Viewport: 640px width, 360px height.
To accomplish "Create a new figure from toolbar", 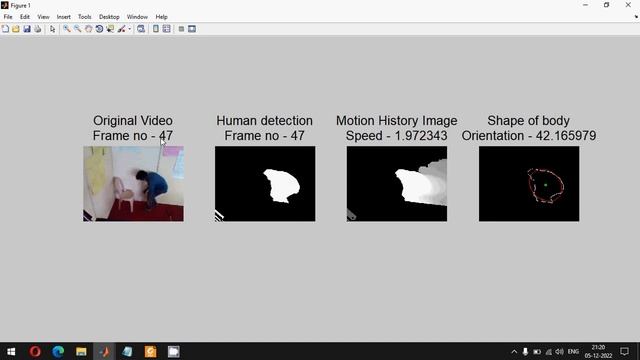I will click(5, 29).
